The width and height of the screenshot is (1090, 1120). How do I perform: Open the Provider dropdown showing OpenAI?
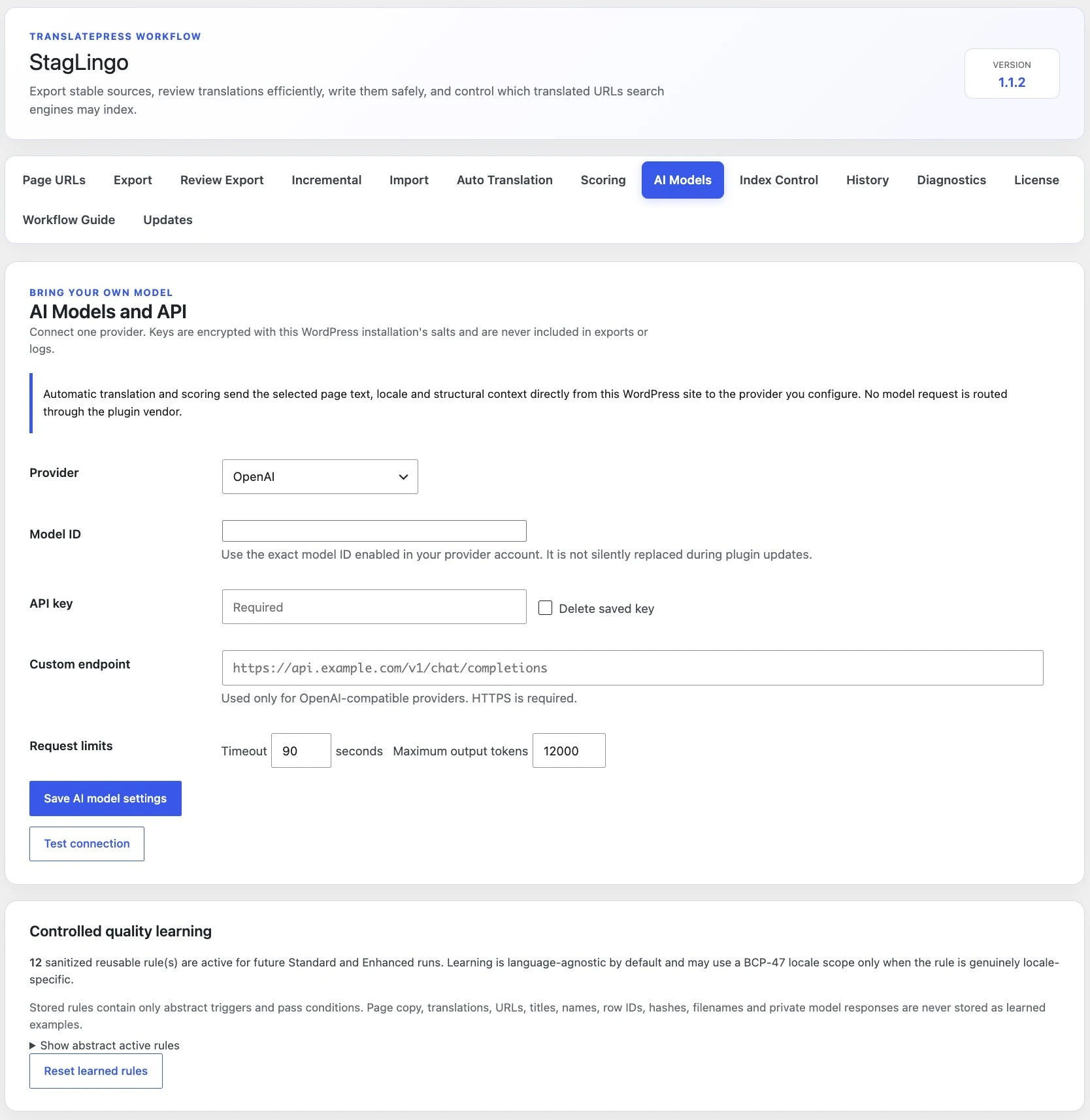[x=320, y=476]
